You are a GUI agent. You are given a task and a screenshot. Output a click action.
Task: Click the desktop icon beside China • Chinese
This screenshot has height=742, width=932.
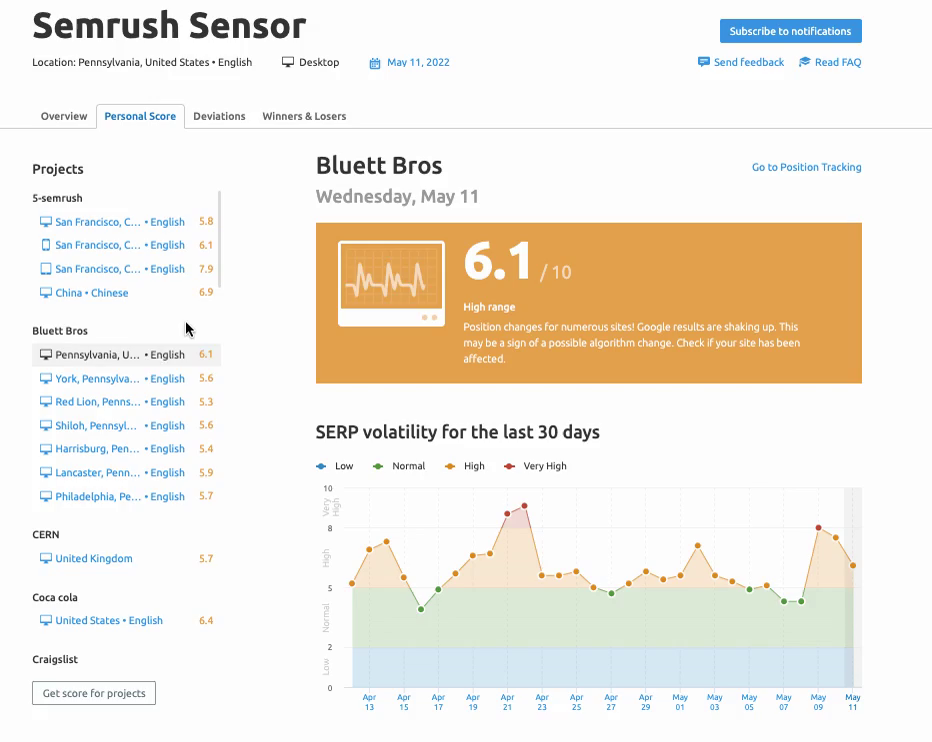[x=45, y=293]
